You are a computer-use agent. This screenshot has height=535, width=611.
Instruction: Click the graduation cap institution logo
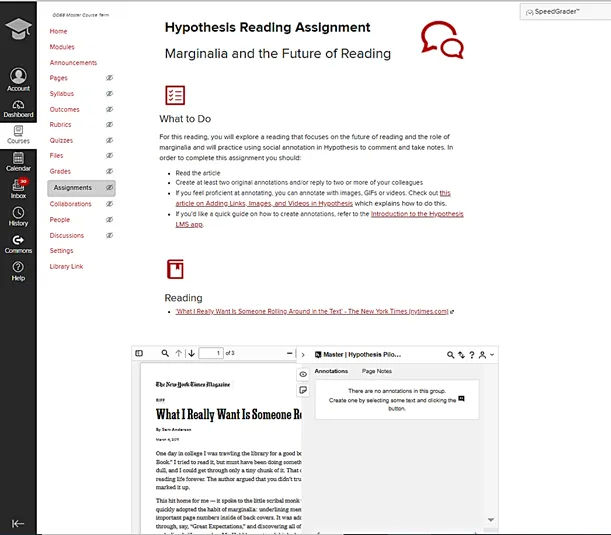[x=18, y=28]
